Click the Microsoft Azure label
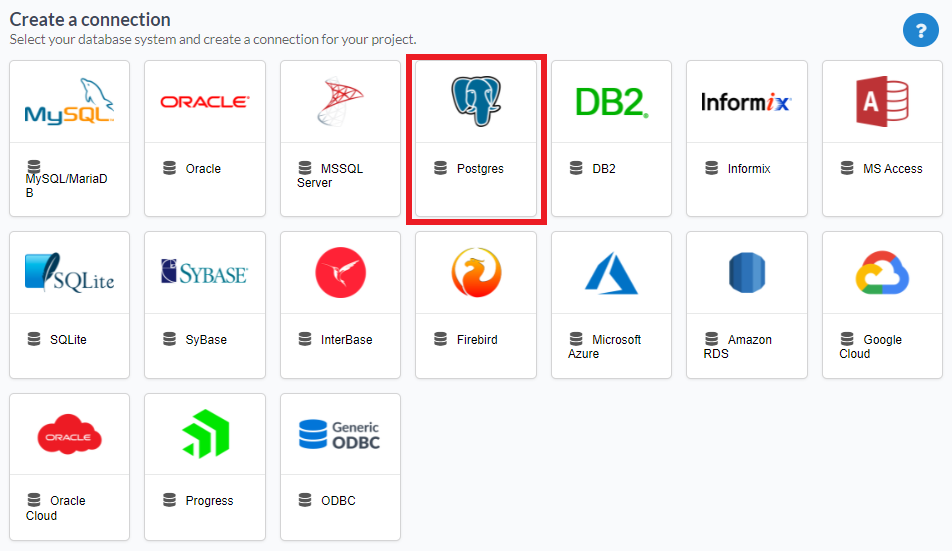This screenshot has height=551, width=952. (605, 346)
